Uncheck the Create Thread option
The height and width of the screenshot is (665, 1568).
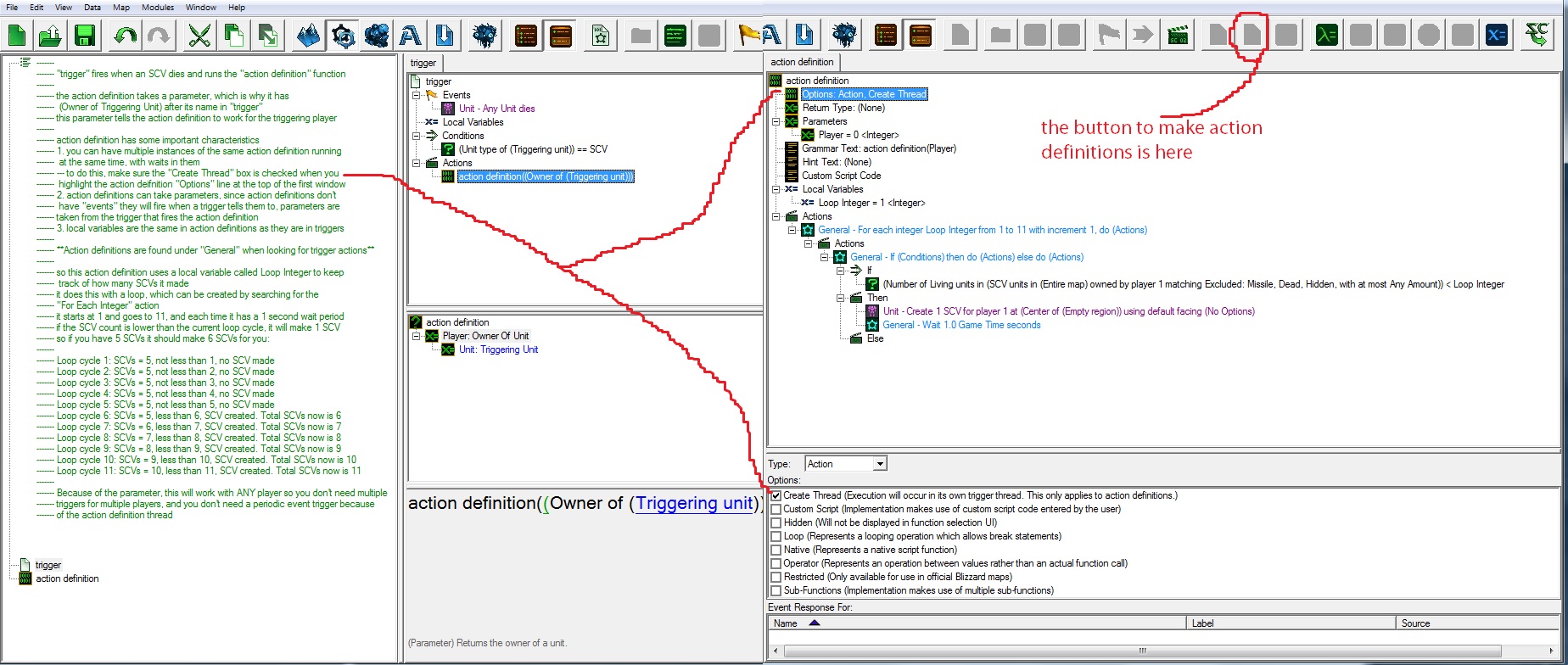[776, 495]
